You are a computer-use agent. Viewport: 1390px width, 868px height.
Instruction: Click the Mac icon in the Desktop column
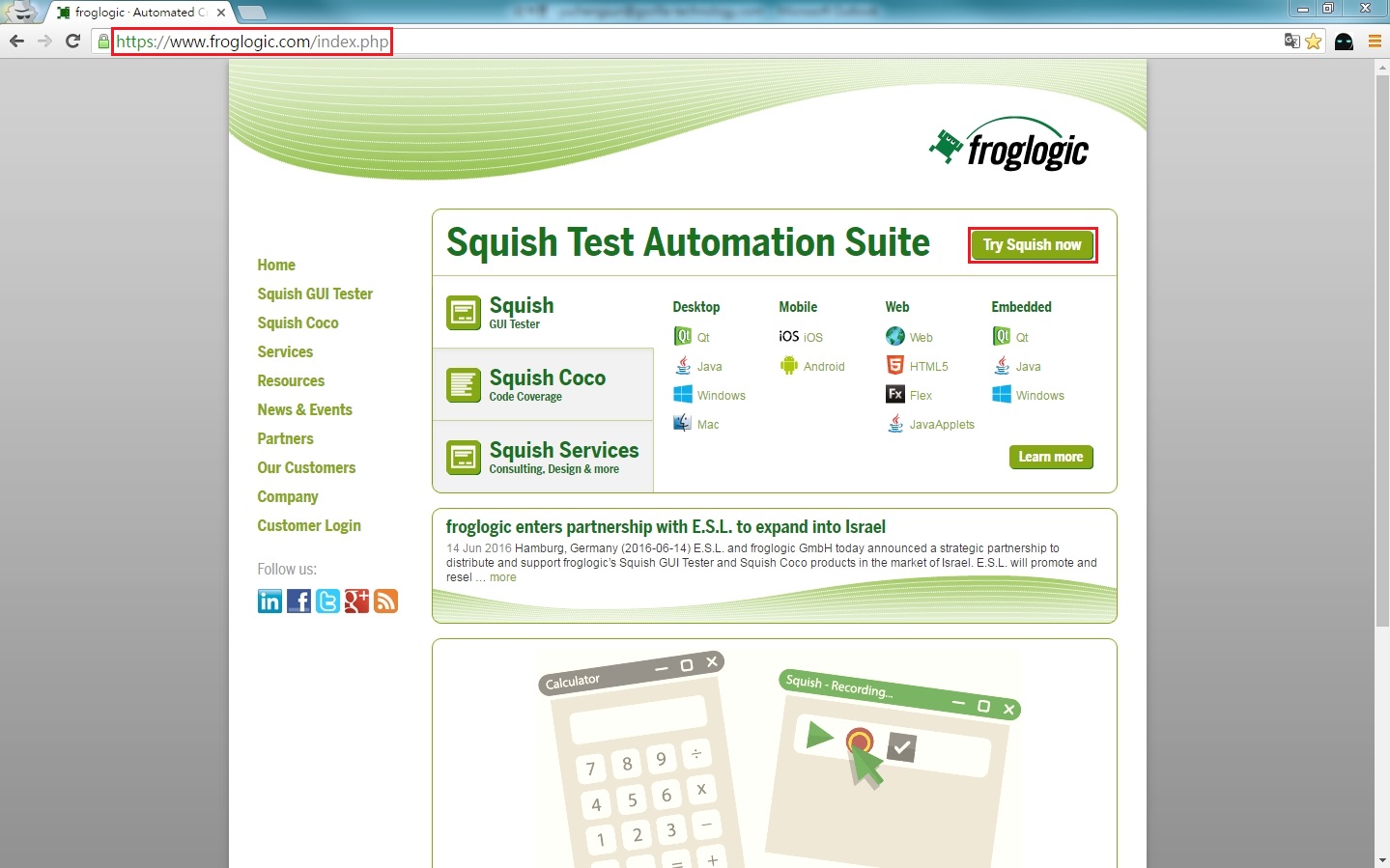coord(682,423)
